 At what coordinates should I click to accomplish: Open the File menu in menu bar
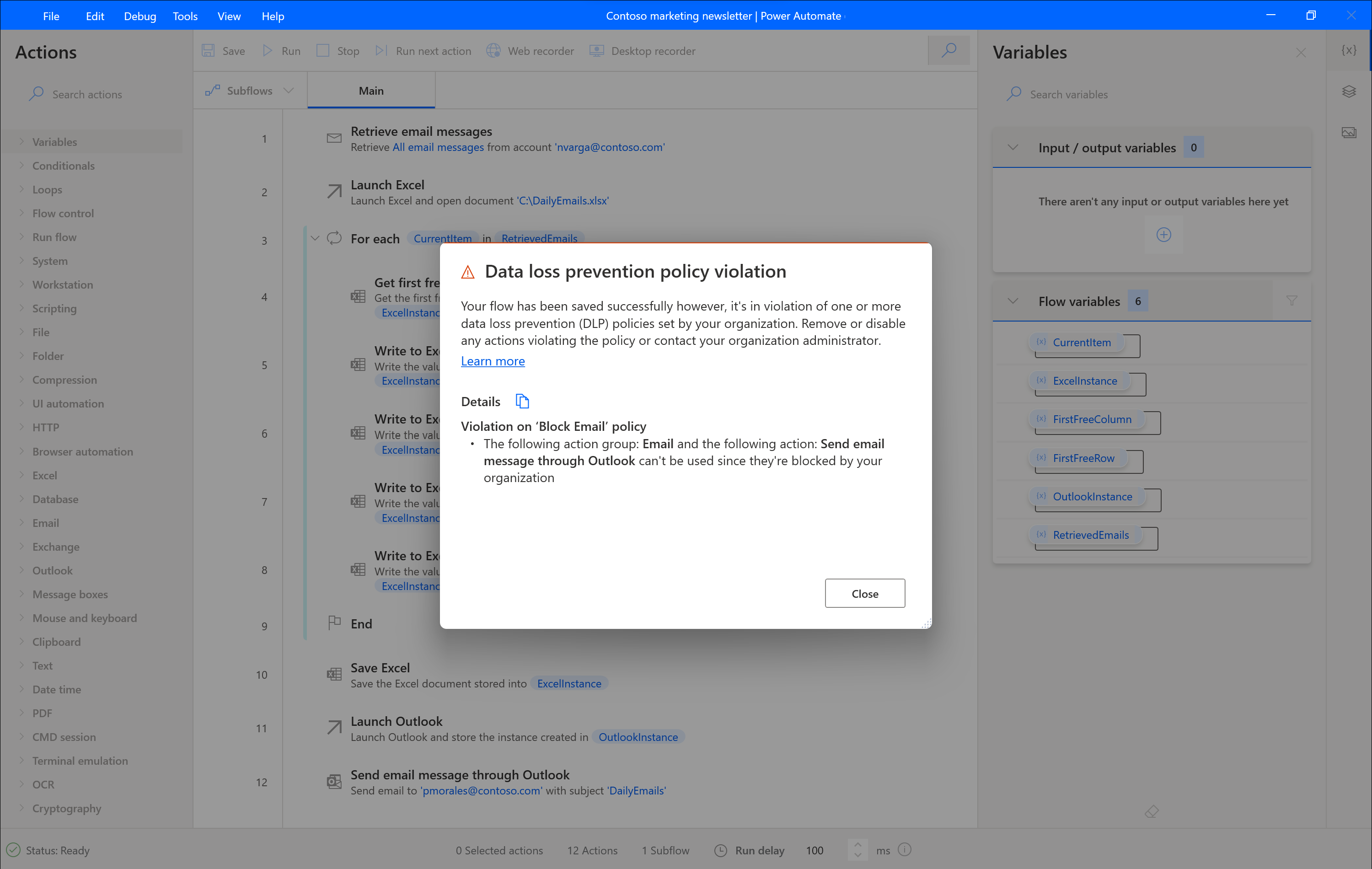coord(52,15)
